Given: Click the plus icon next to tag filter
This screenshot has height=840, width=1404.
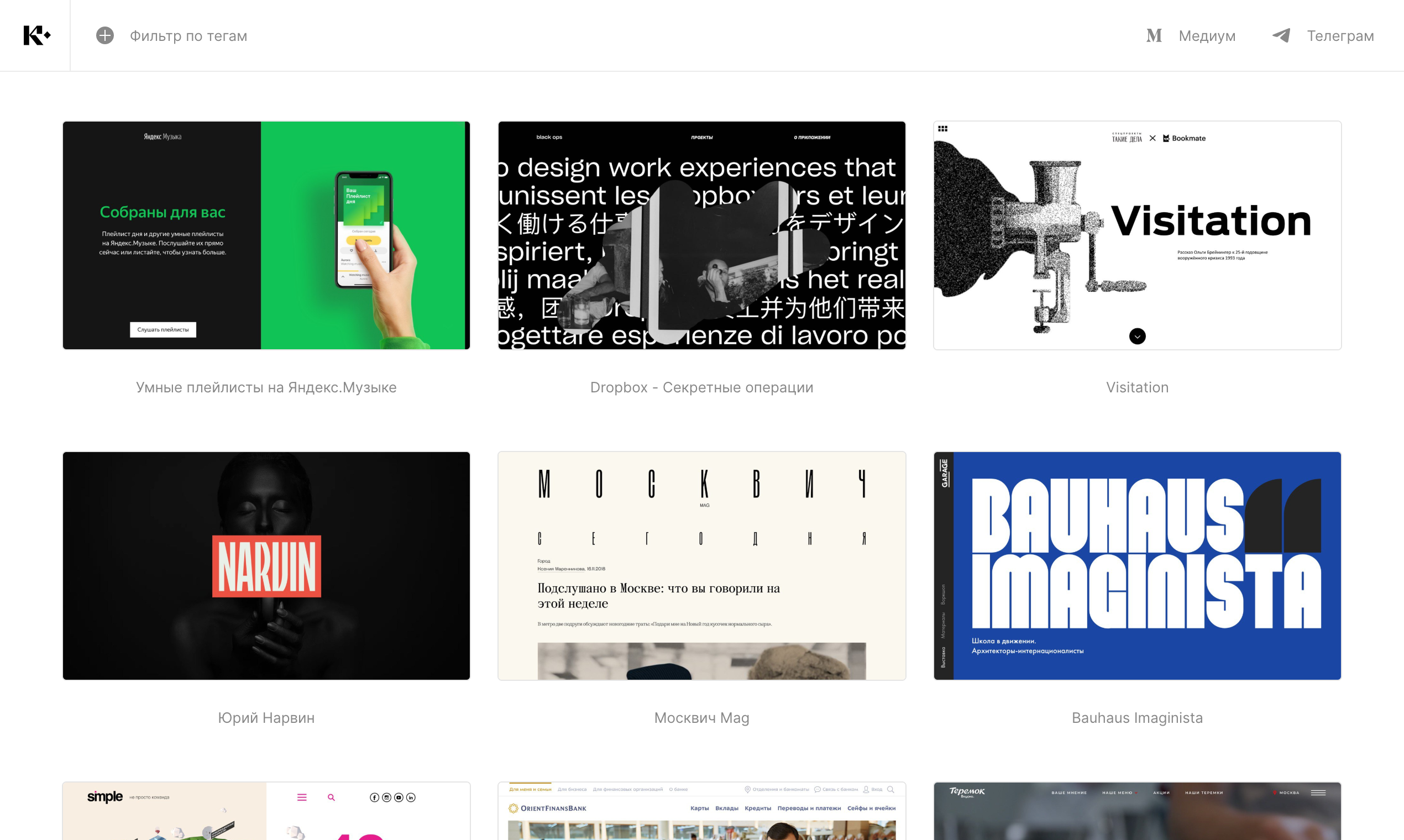Looking at the screenshot, I should point(104,36).
